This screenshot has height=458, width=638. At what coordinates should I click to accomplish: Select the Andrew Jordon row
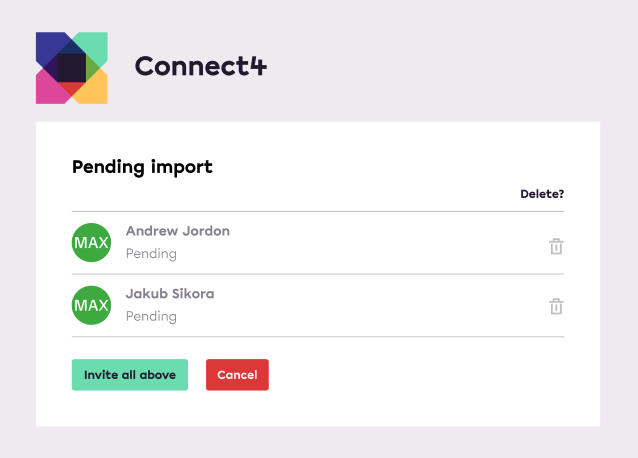(x=318, y=243)
